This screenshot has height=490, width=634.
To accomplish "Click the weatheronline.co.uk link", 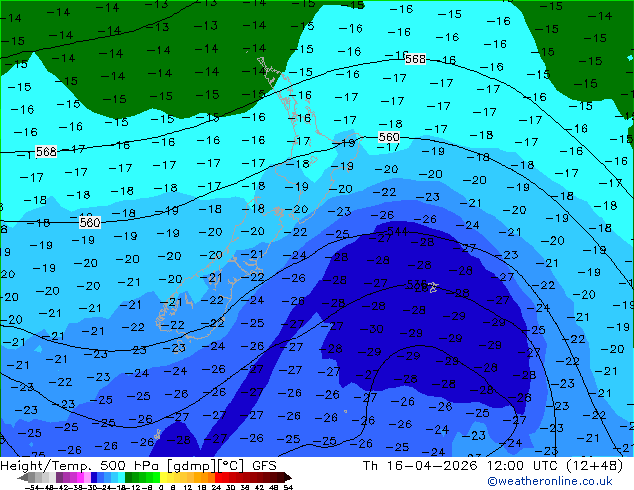I will pos(550,481).
